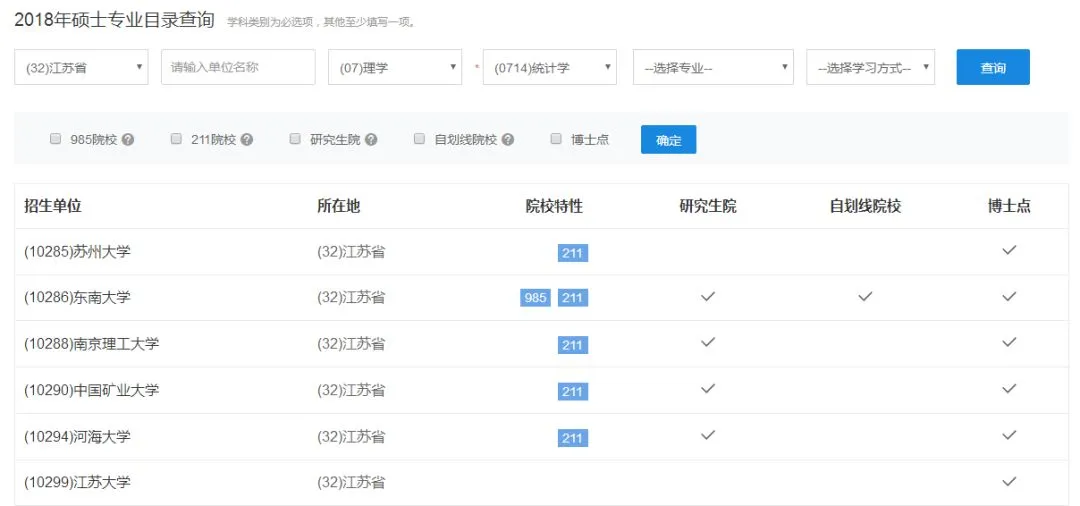Open the (07)理学 category dropdown
Image resolution: width=1080 pixels, height=506 pixels.
(395, 67)
